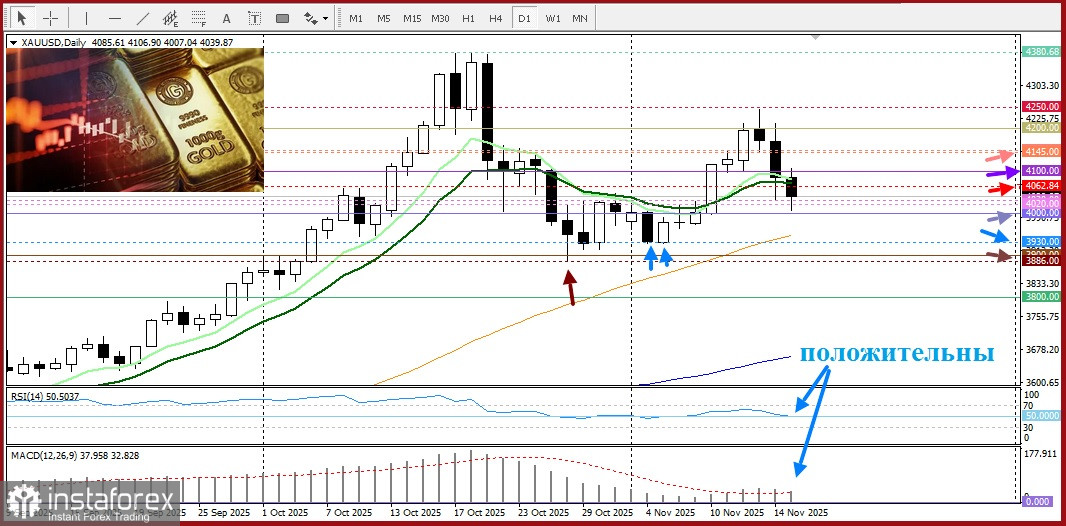Pick the horizontal line drawing tool
The image size is (1066, 526).
[114, 18]
